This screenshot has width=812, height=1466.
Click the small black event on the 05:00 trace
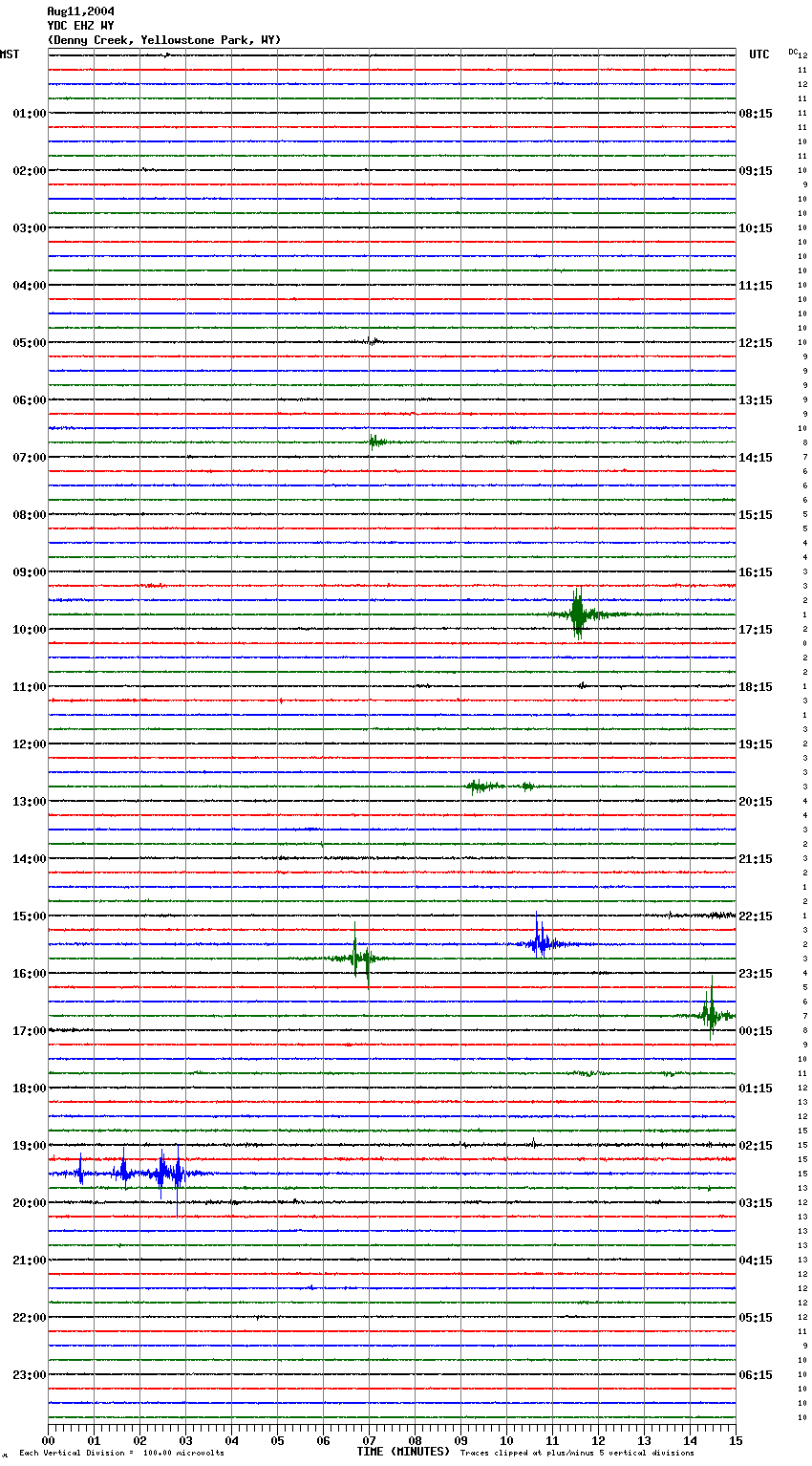373,341
